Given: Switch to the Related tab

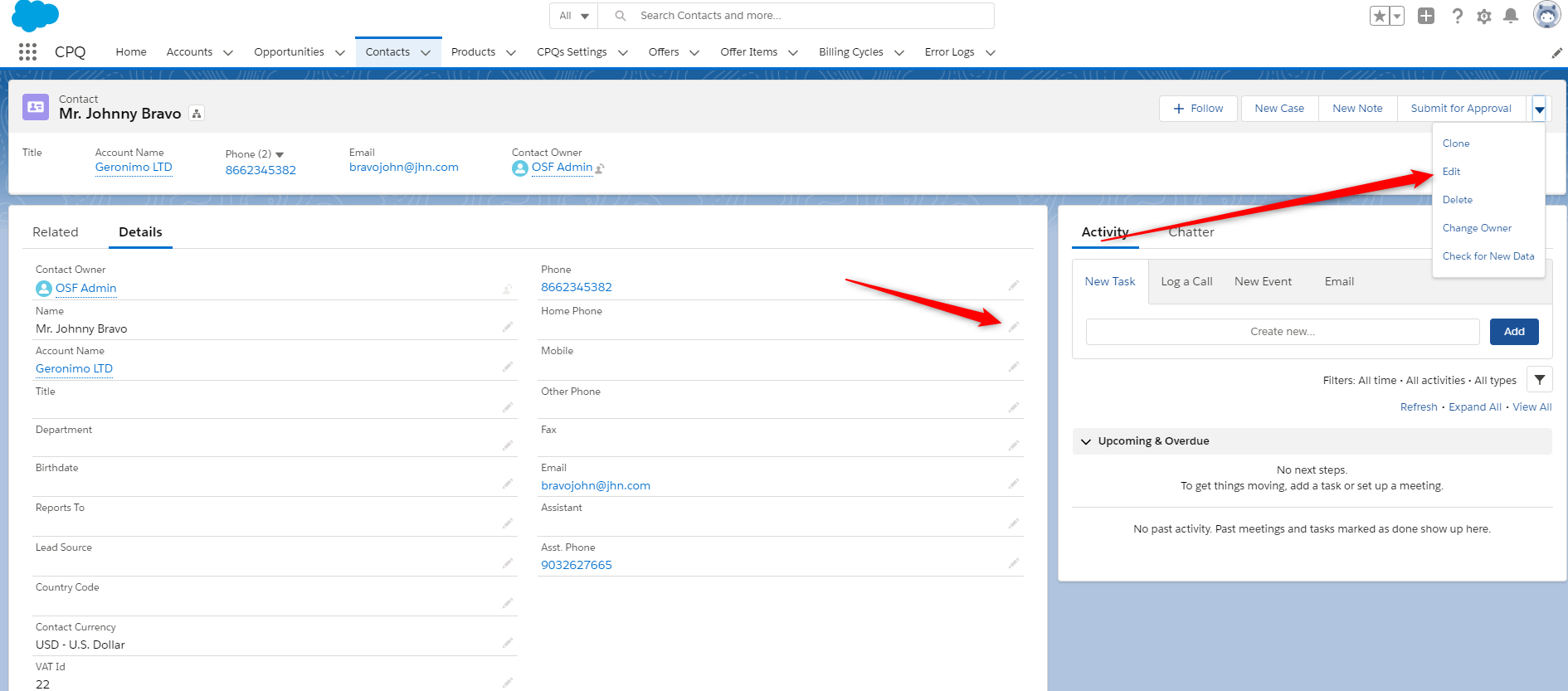Looking at the screenshot, I should [x=56, y=232].
